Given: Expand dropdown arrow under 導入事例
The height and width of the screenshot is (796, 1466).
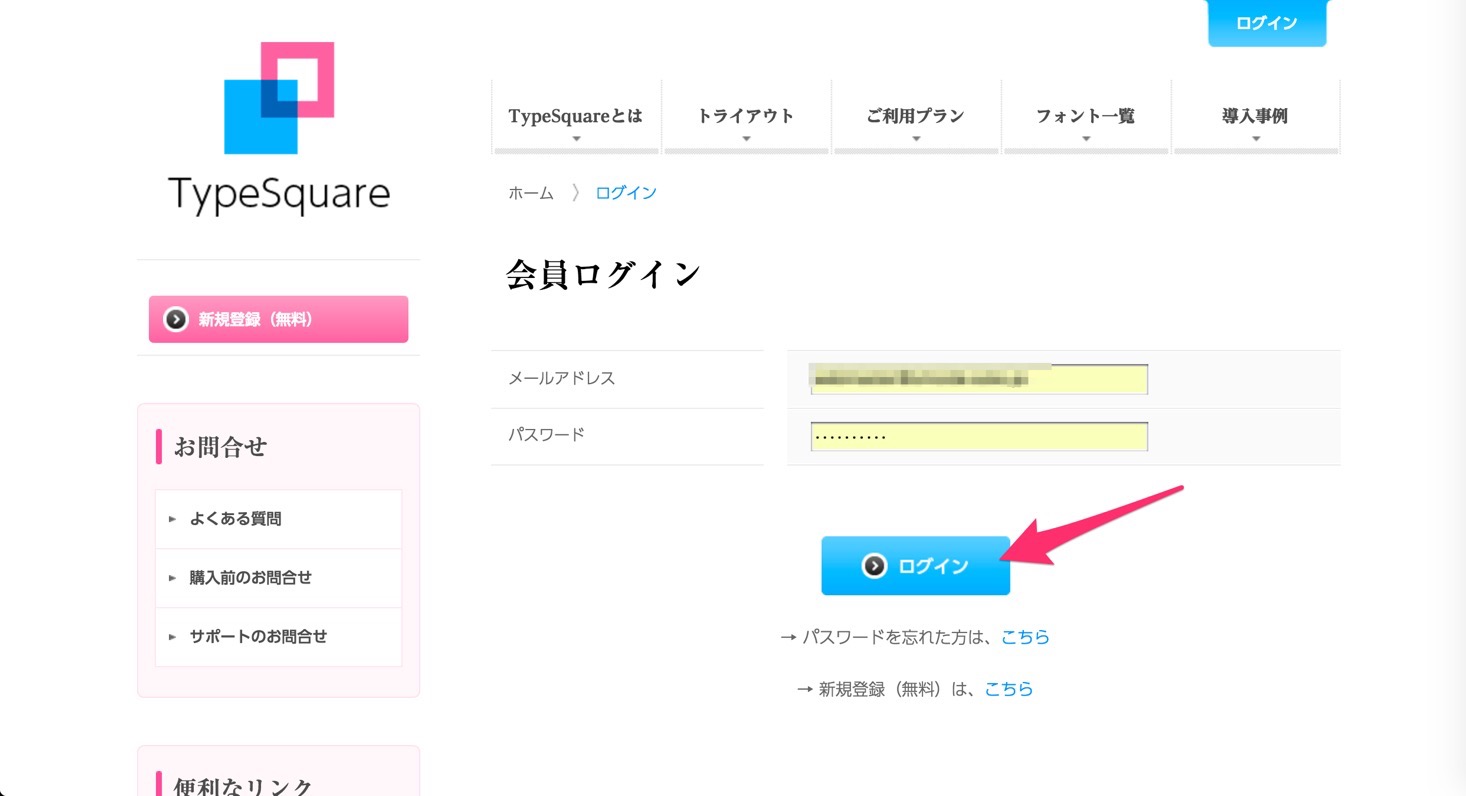Looking at the screenshot, I should point(1256,139).
